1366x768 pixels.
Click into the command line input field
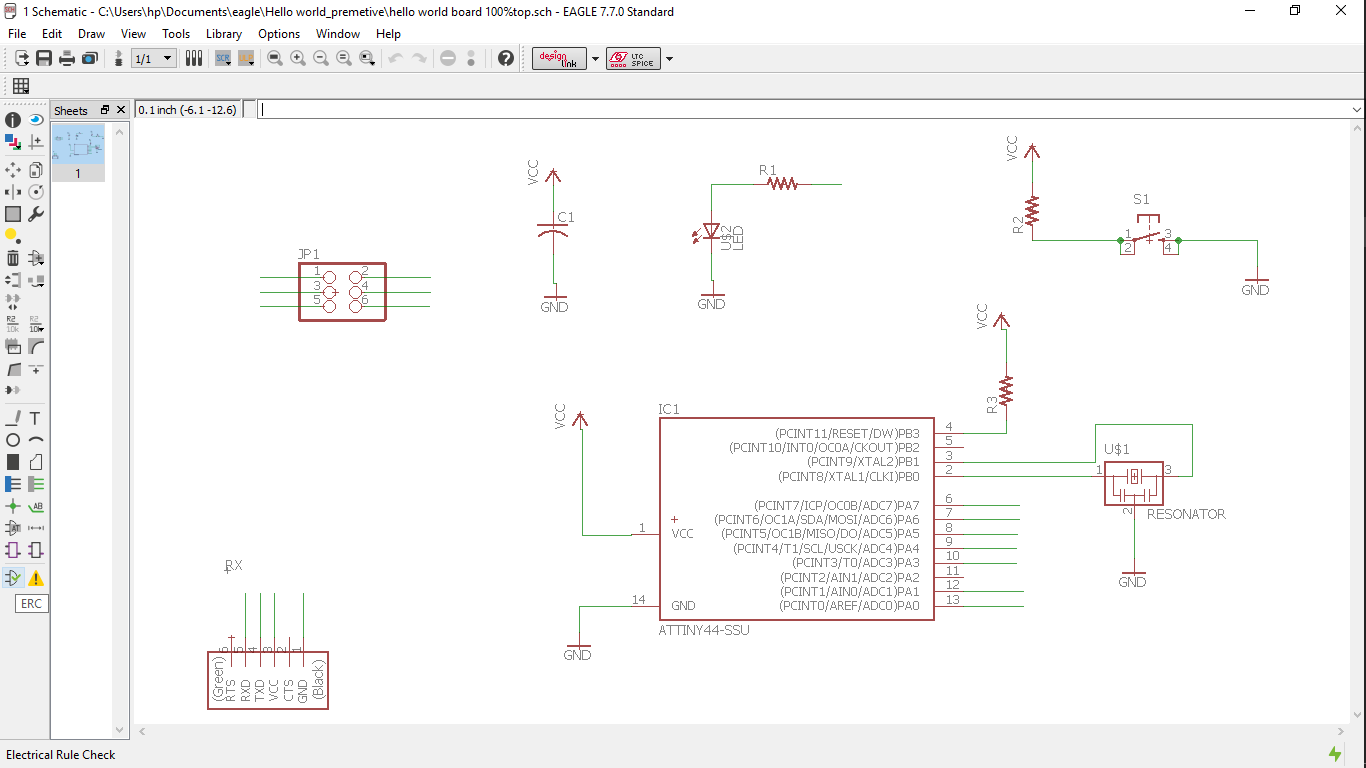coord(804,110)
